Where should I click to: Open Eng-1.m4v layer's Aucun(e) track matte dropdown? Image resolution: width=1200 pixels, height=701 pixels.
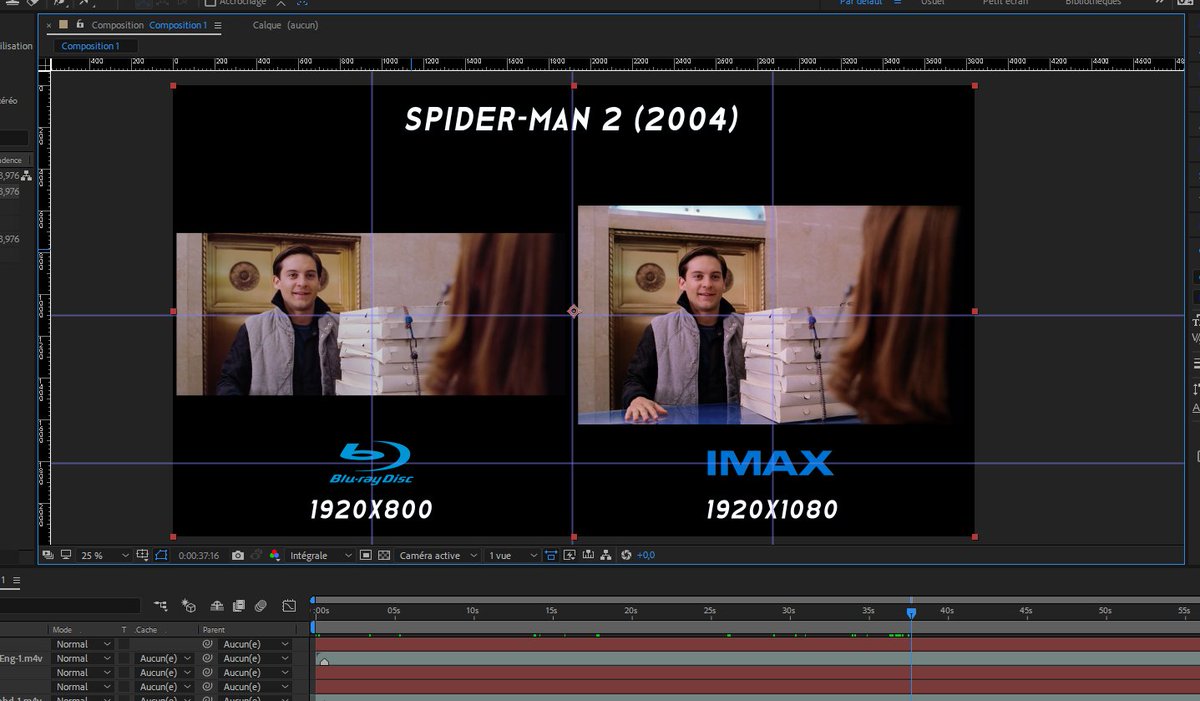[x=164, y=659]
